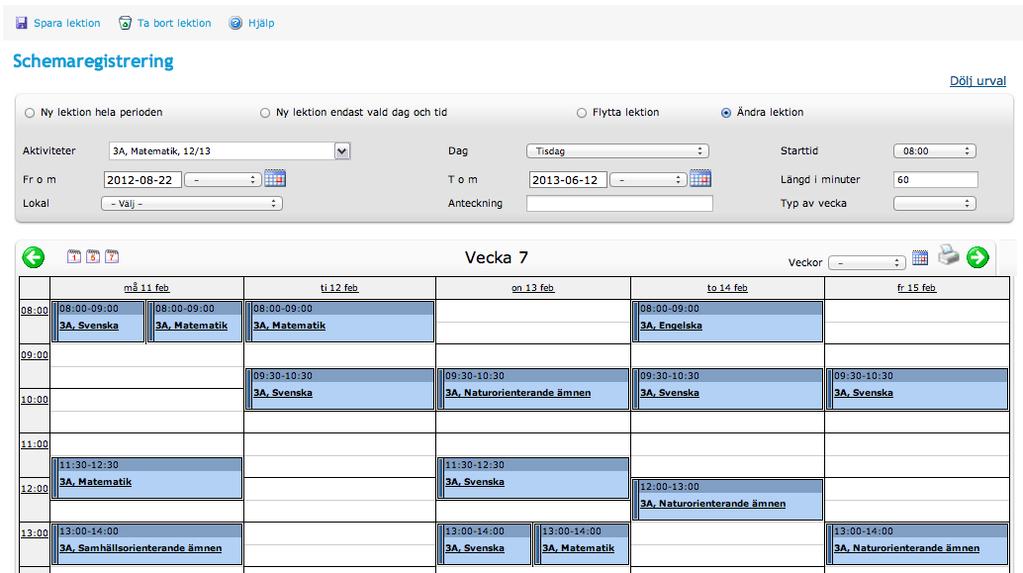Open the dropdown next to From date field
Viewport: 1023px width, 573px height.
(x=222, y=179)
